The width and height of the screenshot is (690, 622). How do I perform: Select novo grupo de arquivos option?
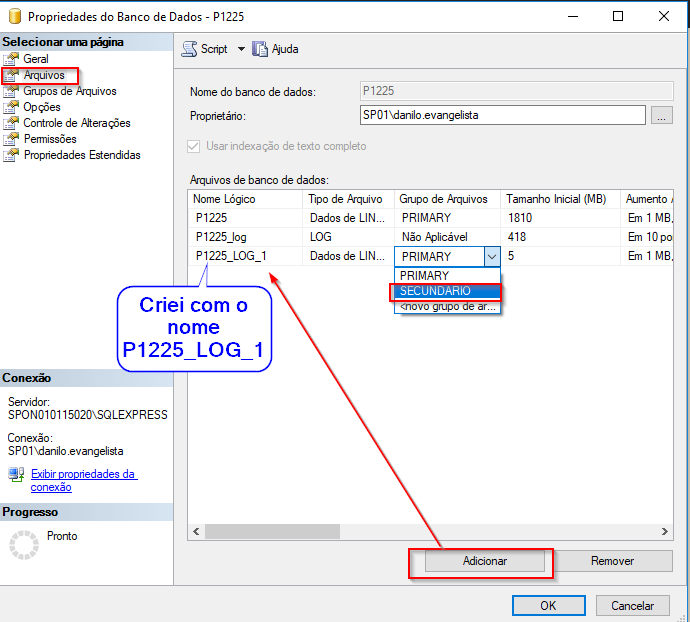pos(447,306)
